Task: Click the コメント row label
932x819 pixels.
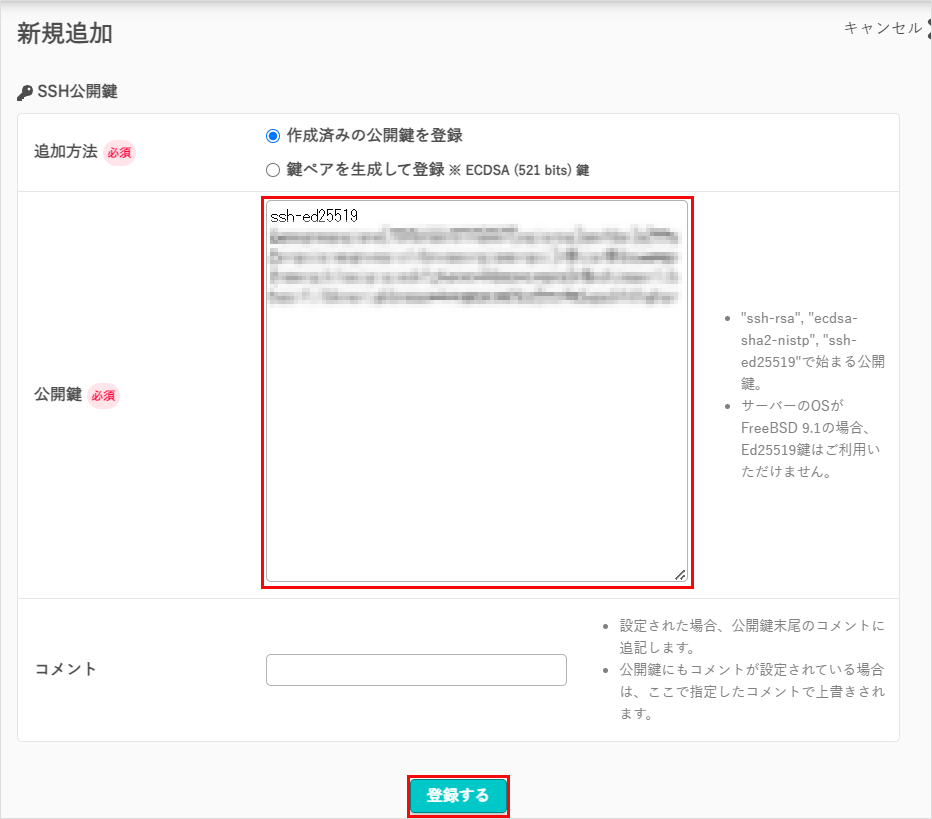Action: tap(66, 669)
